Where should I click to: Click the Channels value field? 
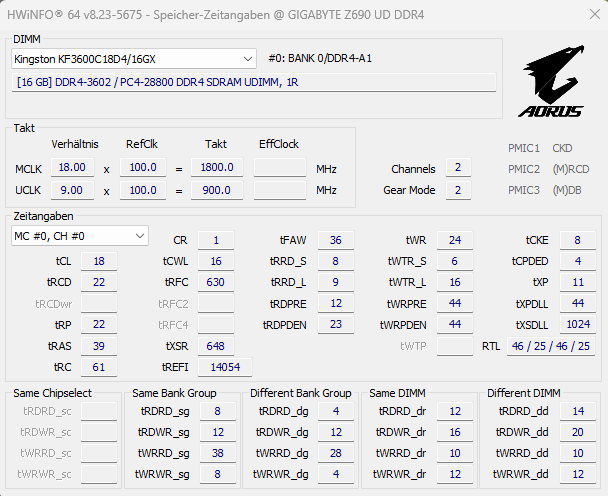point(458,168)
